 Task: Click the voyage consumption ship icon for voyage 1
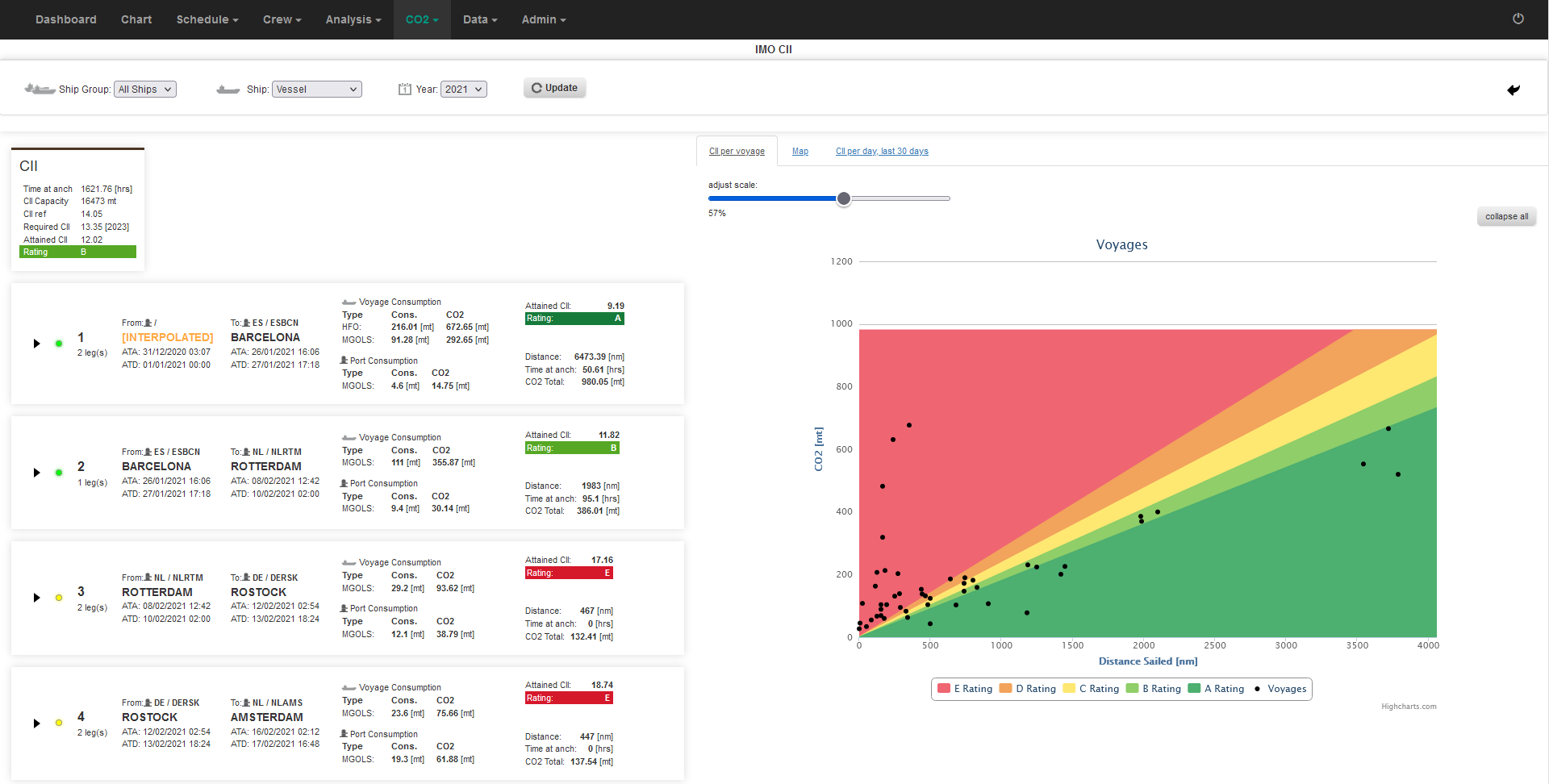[x=348, y=302]
